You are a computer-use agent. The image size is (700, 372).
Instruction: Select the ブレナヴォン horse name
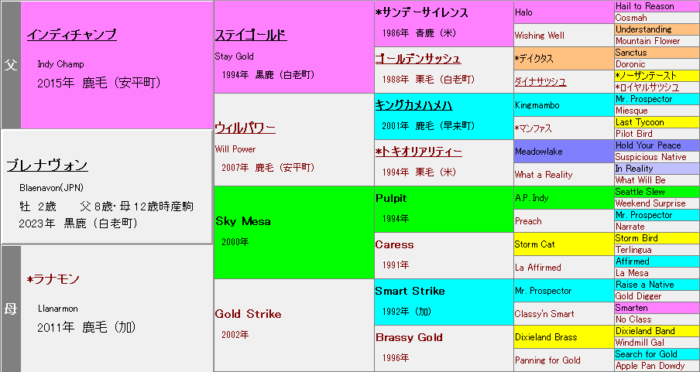(x=47, y=166)
